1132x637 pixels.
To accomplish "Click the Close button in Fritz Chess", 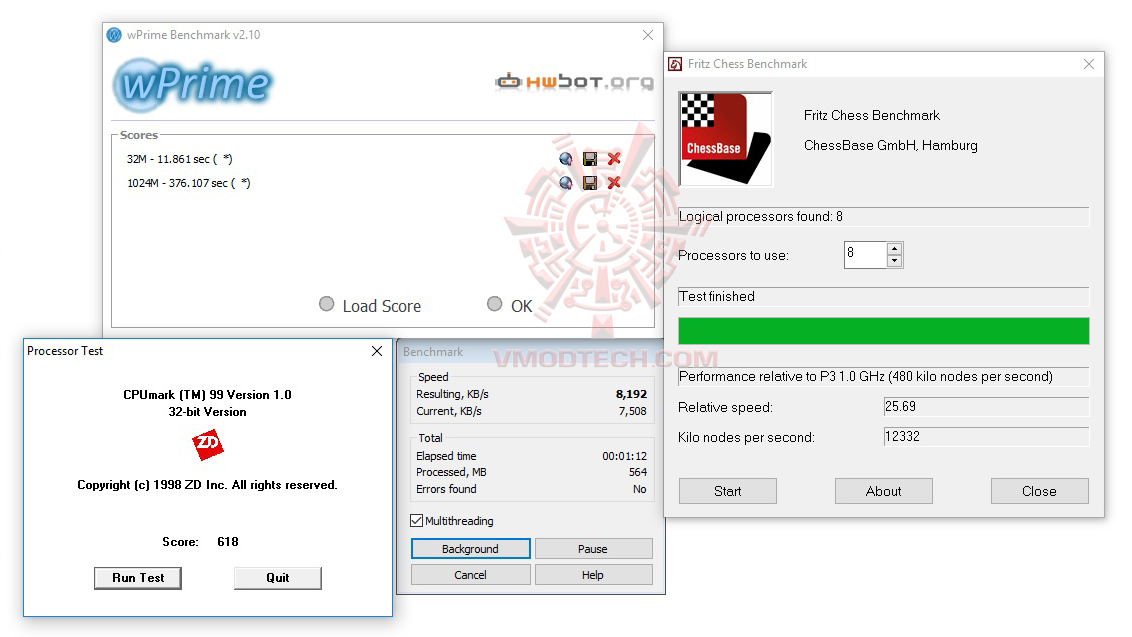I will [1040, 491].
